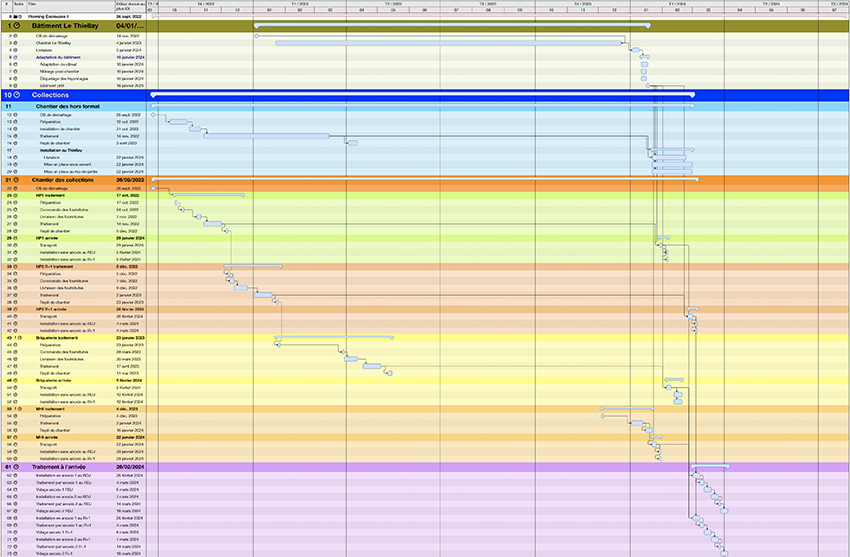Viewport: 850px width, 557px height.
Task: Click the Début donné au plus tôt column header
Action: coord(130,7)
